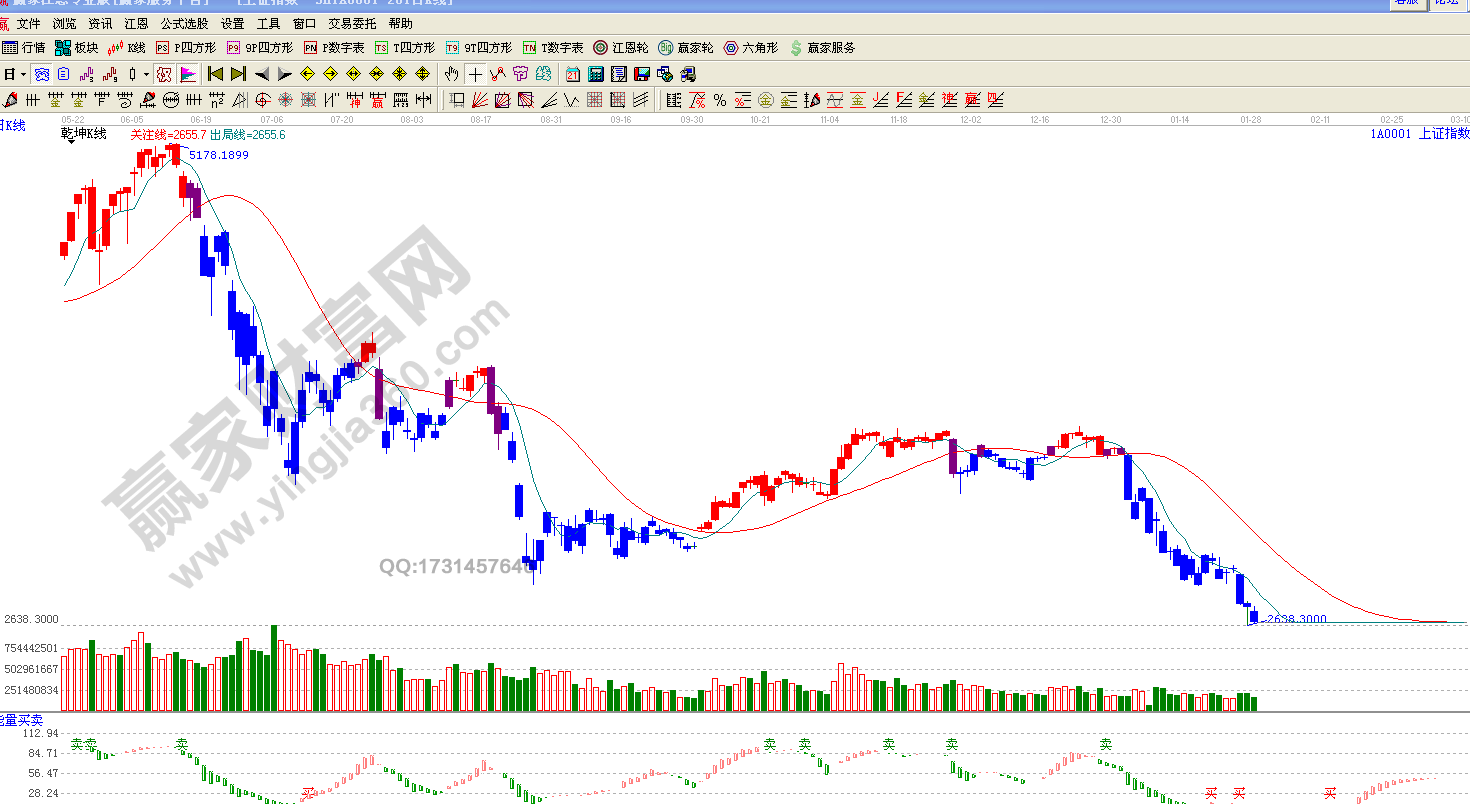The height and width of the screenshot is (804, 1470).
Task: Jump to first bar with skip-back arrow
Action: click(x=215, y=74)
